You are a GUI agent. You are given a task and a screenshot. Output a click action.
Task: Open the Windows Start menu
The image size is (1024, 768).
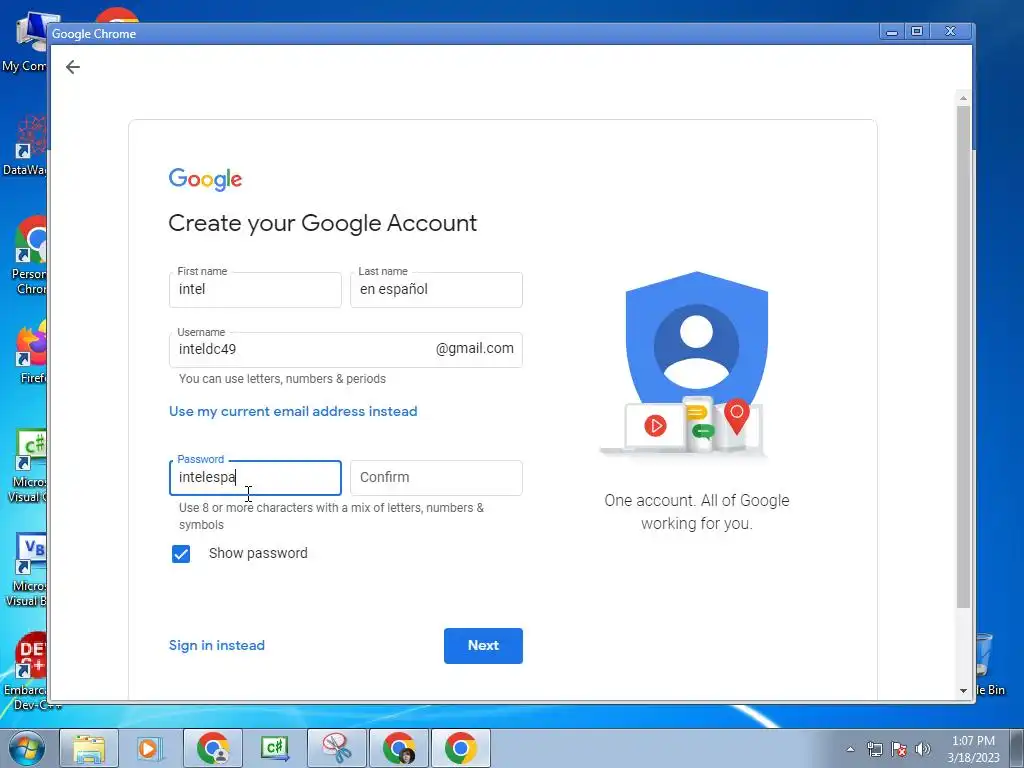[26, 748]
